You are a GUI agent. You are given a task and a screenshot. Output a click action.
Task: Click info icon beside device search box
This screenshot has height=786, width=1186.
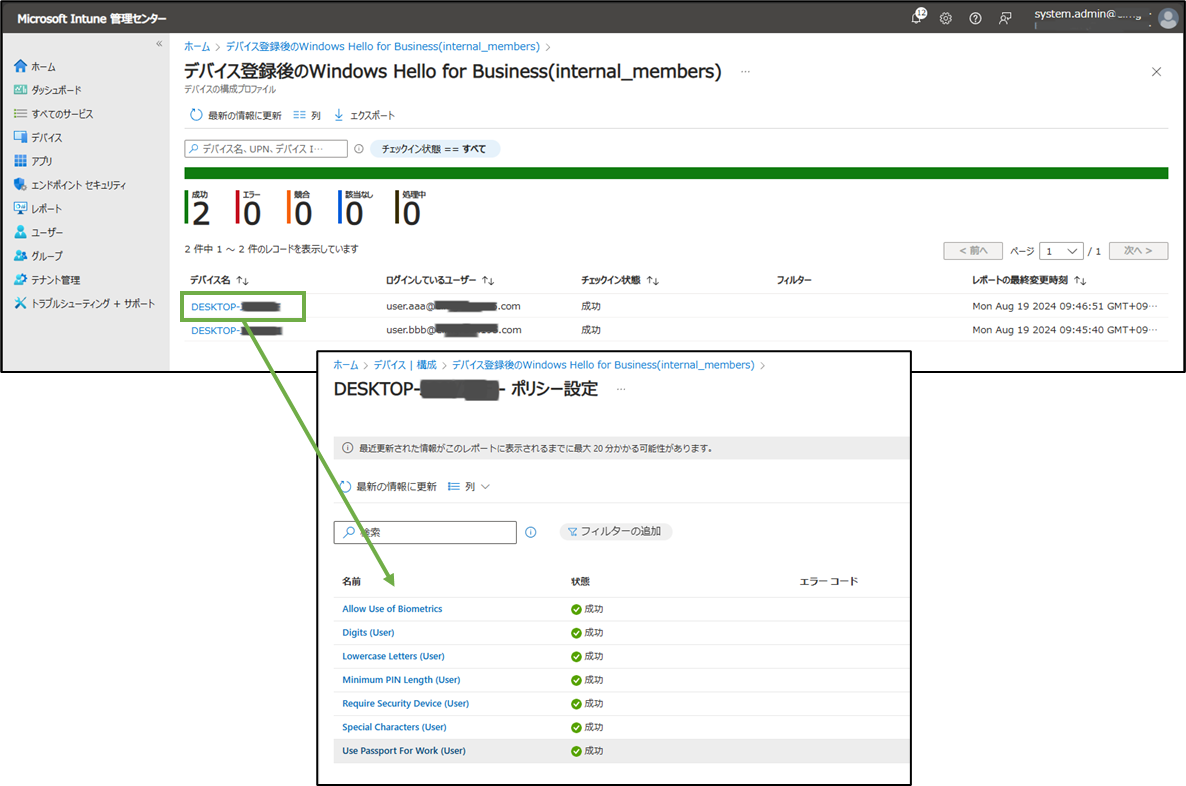pyautogui.click(x=359, y=149)
